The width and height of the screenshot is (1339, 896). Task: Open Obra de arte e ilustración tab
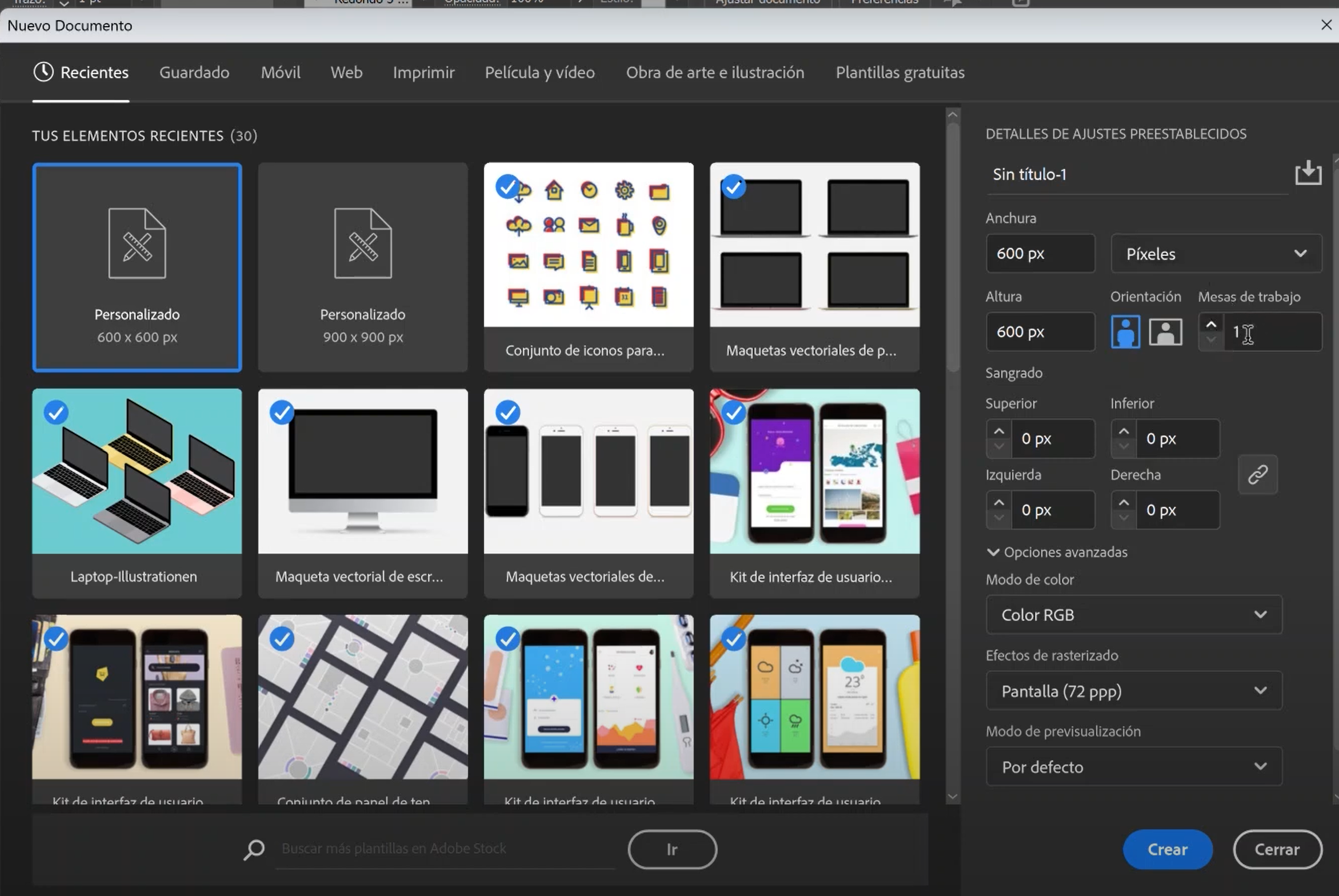pos(714,72)
